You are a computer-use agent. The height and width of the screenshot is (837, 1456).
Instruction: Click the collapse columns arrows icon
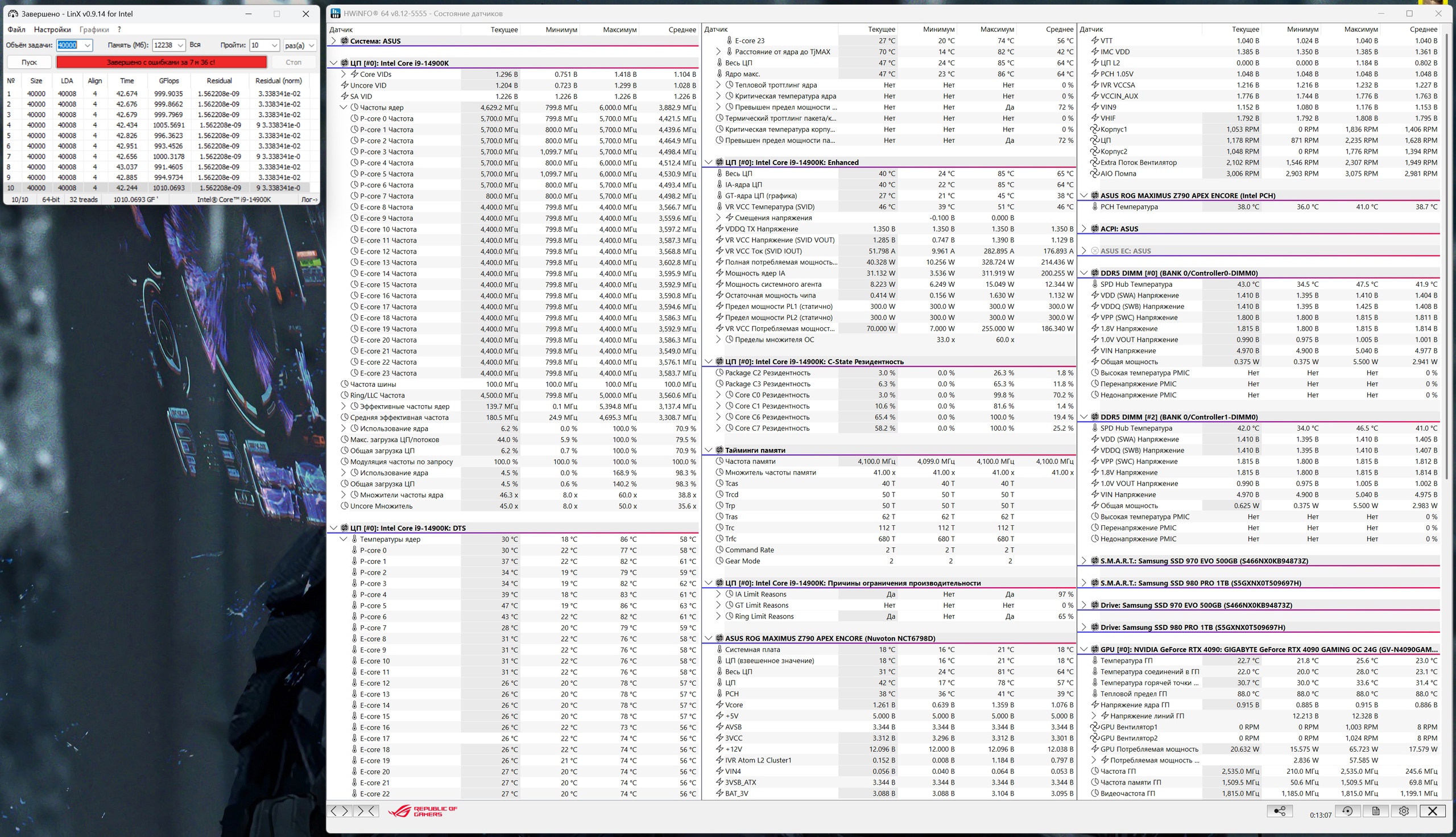coord(367,811)
